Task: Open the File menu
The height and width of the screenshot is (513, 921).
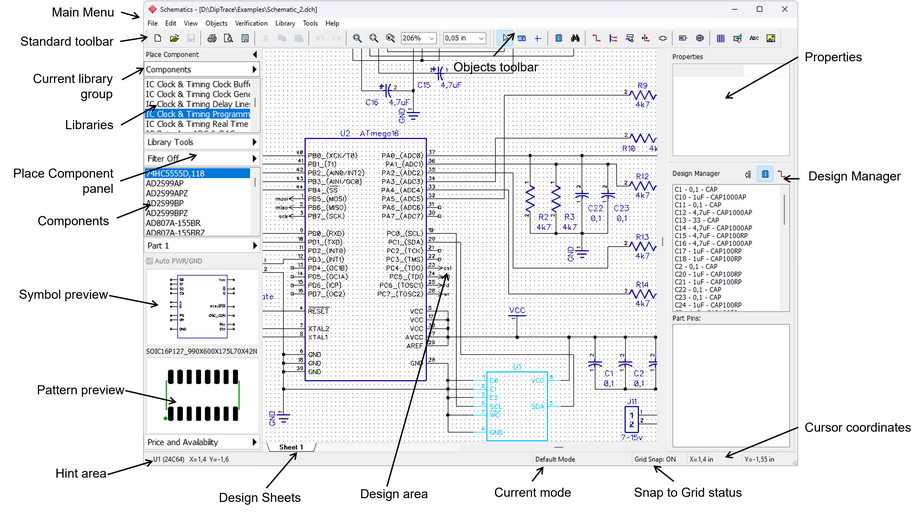Action: 153,24
